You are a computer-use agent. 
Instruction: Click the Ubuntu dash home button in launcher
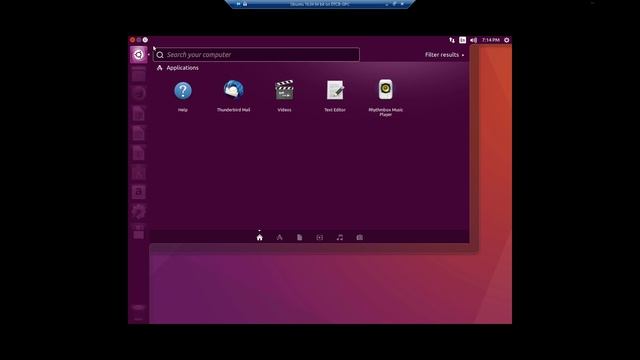(138, 55)
